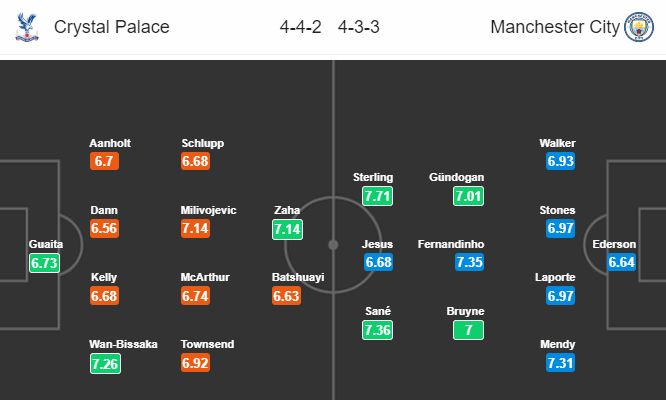666x400 pixels.
Task: Select the Milivojevic player name
Action: pyautogui.click(x=209, y=210)
